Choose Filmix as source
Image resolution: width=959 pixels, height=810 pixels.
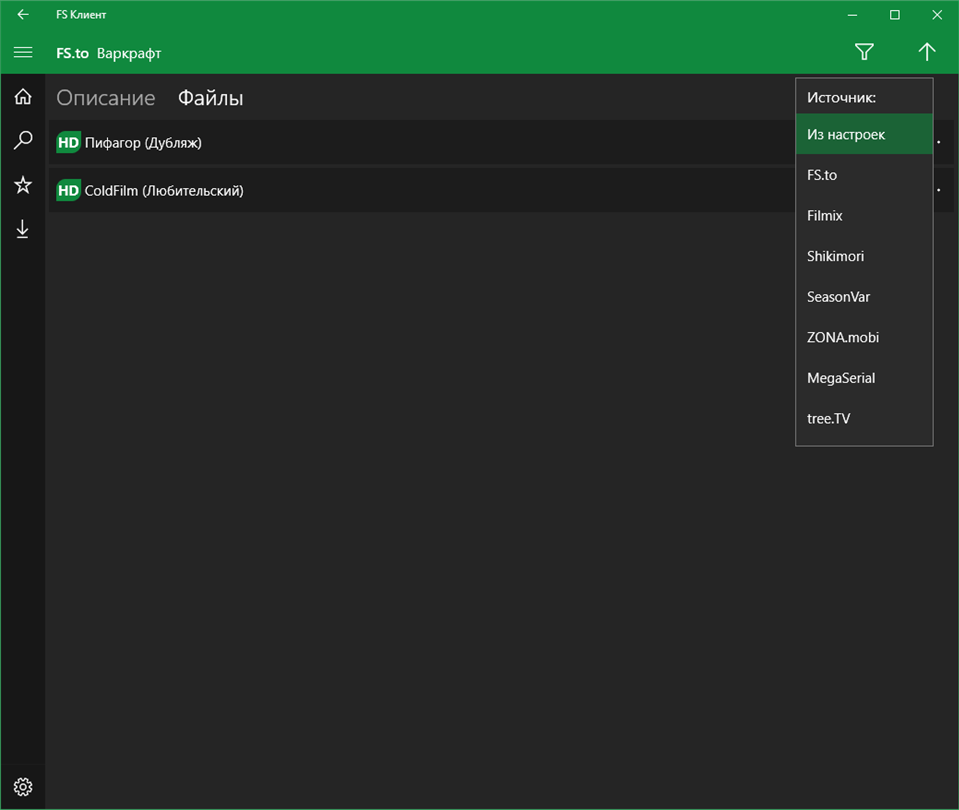click(864, 215)
